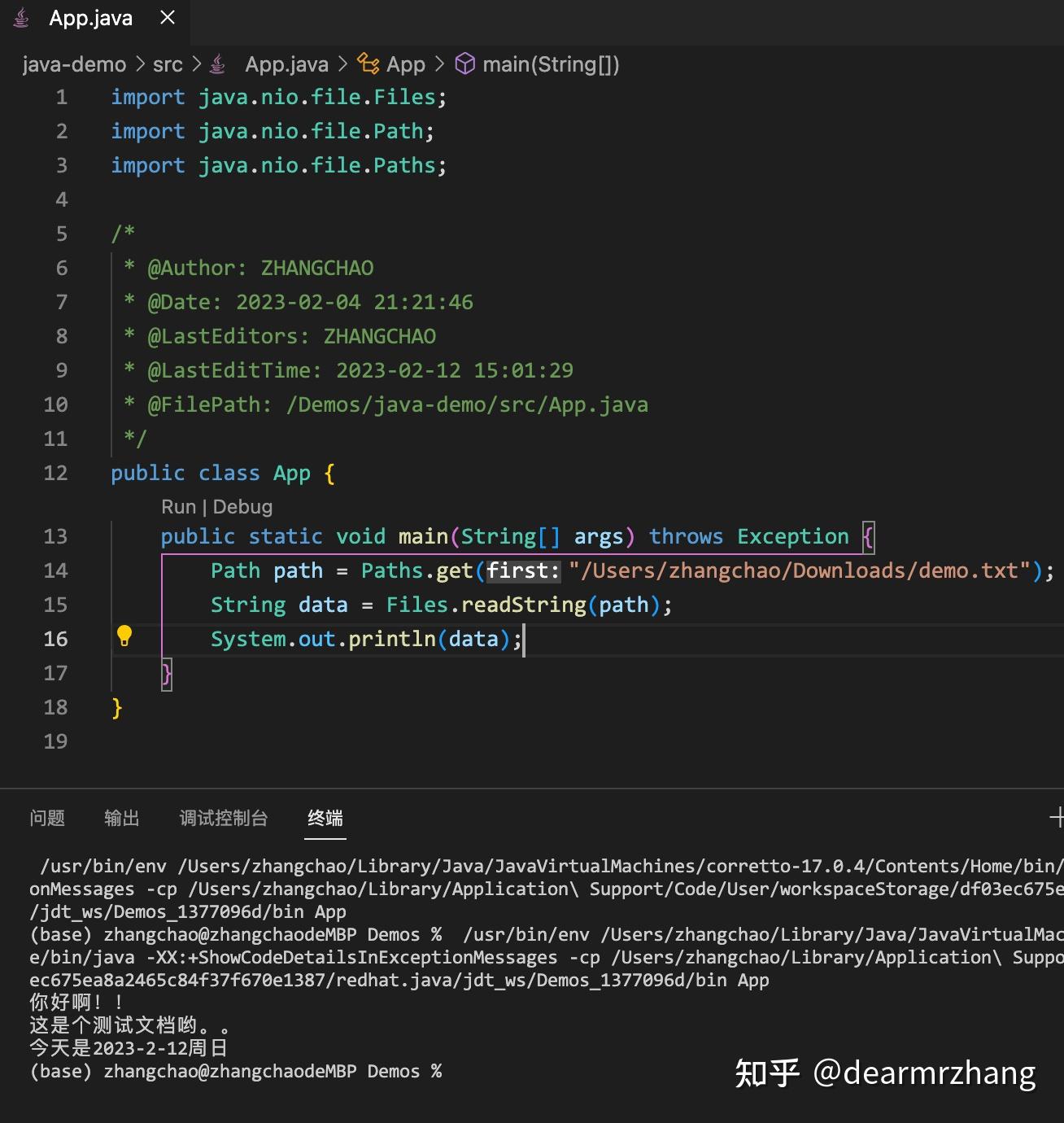Expand the src breadcrumb dropdown
Image resolution: width=1064 pixels, height=1123 pixels.
click(168, 64)
